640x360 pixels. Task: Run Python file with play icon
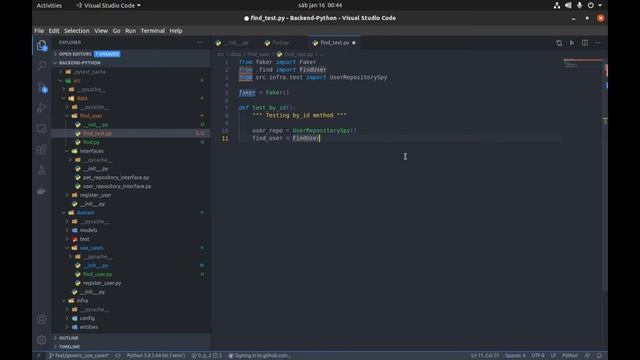pyautogui.click(x=572, y=43)
